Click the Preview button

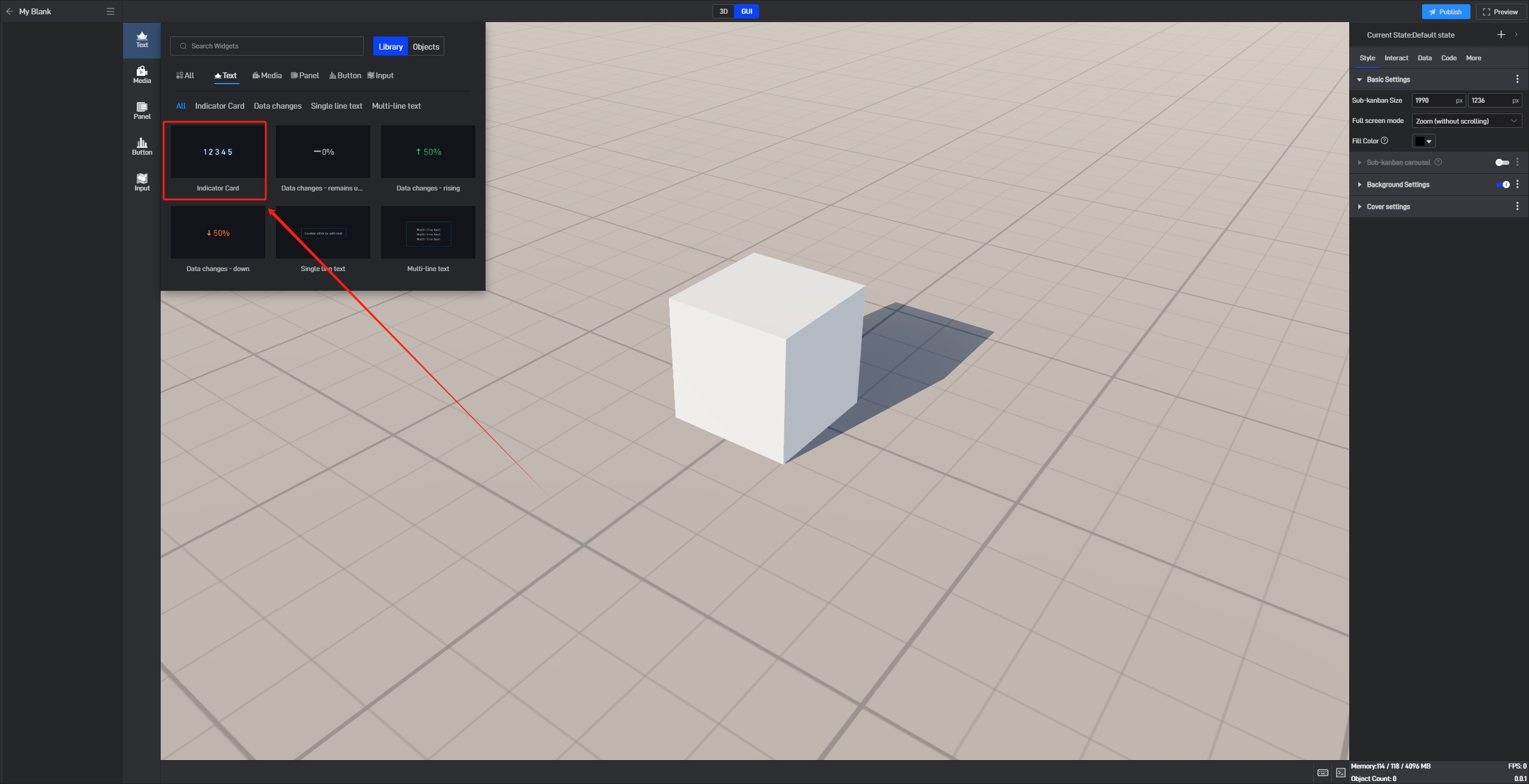click(1500, 12)
